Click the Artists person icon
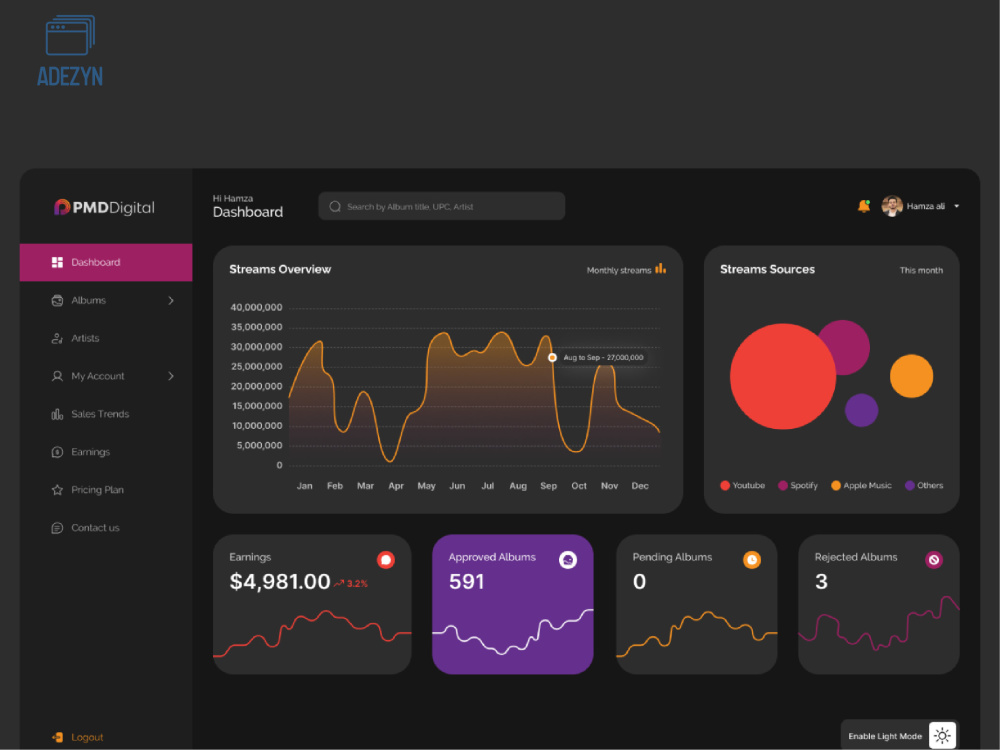1000x750 pixels. 57,338
